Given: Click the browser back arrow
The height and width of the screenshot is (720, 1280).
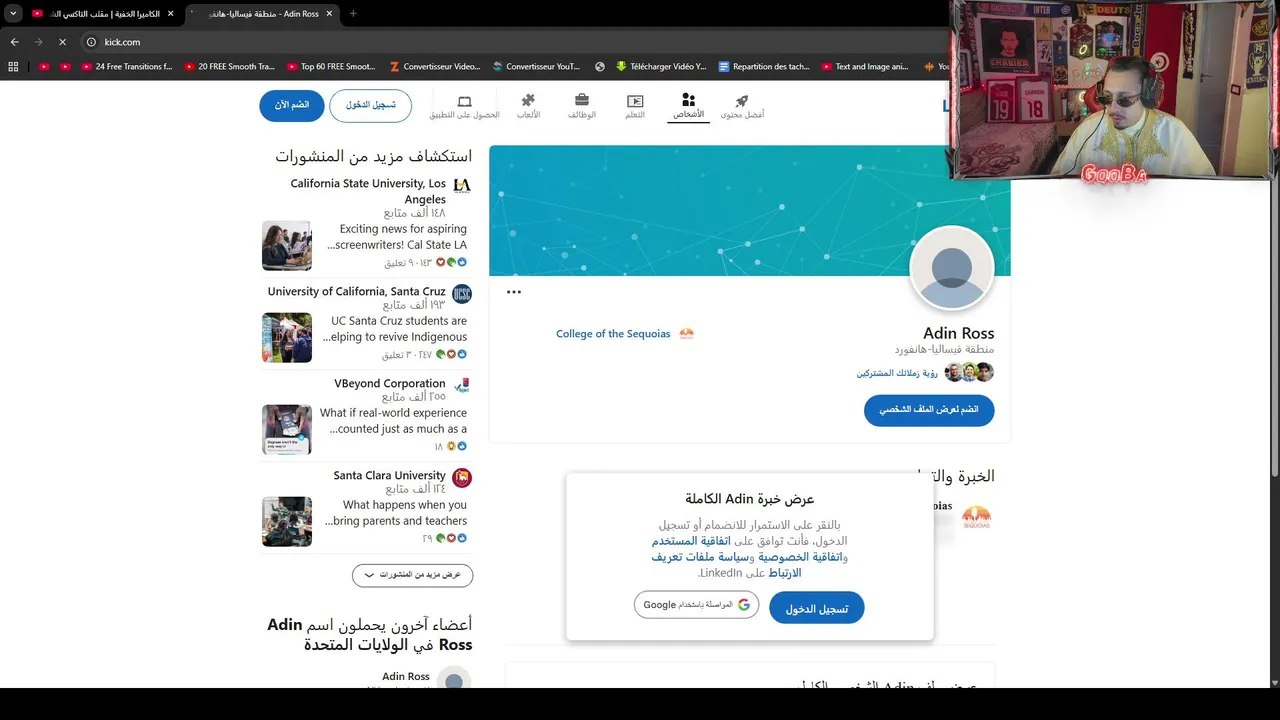Looking at the screenshot, I should [14, 42].
